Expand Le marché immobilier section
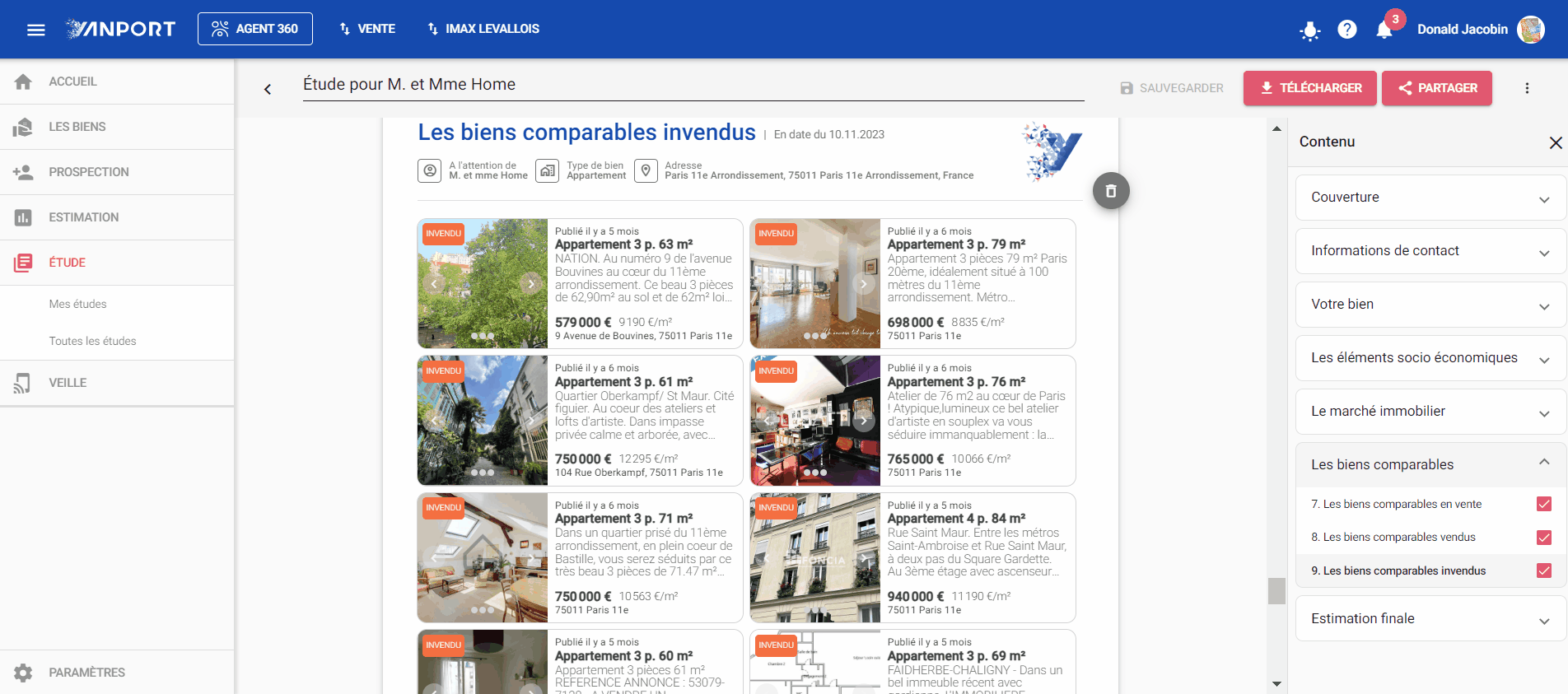1568x694 pixels. (x=1430, y=412)
